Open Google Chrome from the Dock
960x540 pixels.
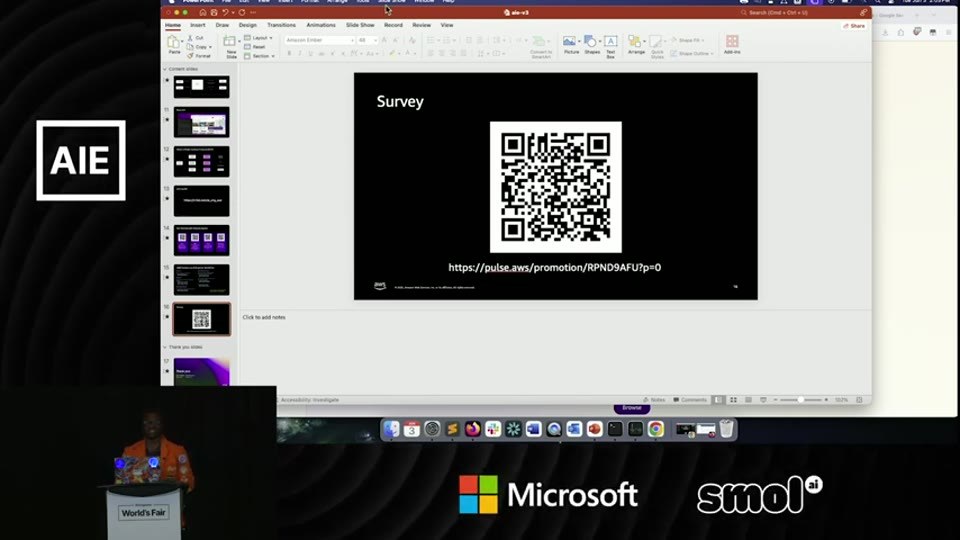(x=656, y=429)
